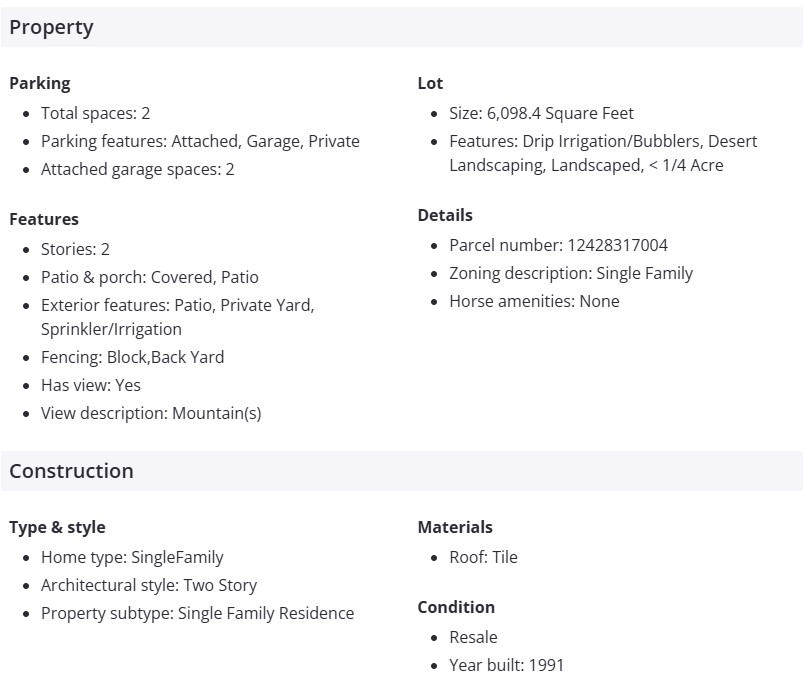This screenshot has width=805, height=682.
Task: Select the Zoning description: Single Family line
Action: [x=571, y=273]
